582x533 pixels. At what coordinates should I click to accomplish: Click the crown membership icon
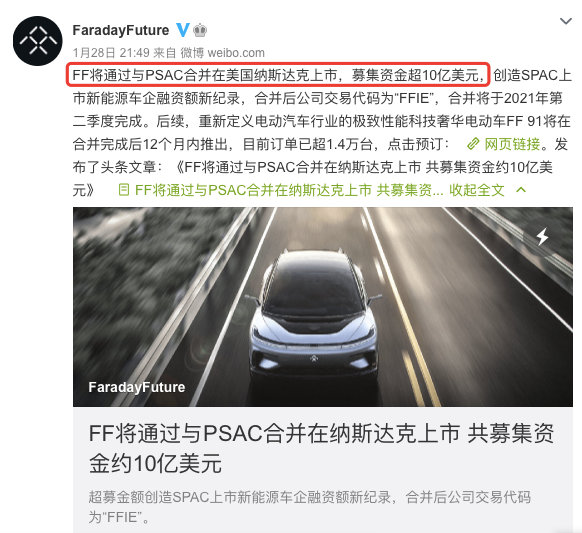tap(200, 30)
